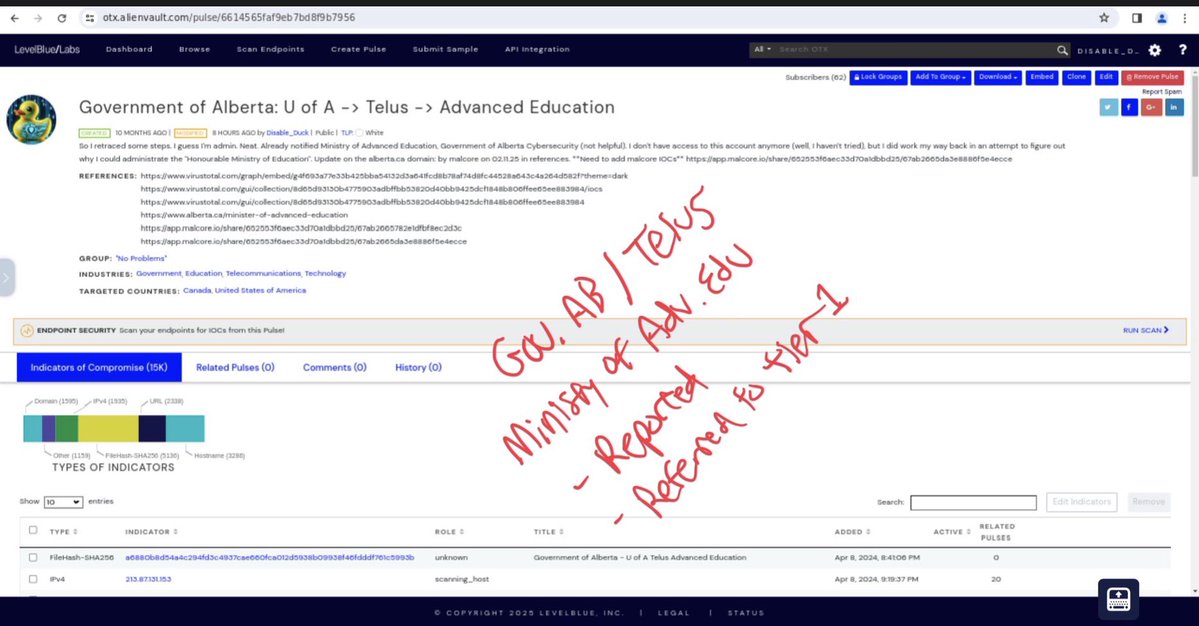Check the FileHash-SHA256 row checkbox
This screenshot has width=1199, height=626.
point(33,558)
